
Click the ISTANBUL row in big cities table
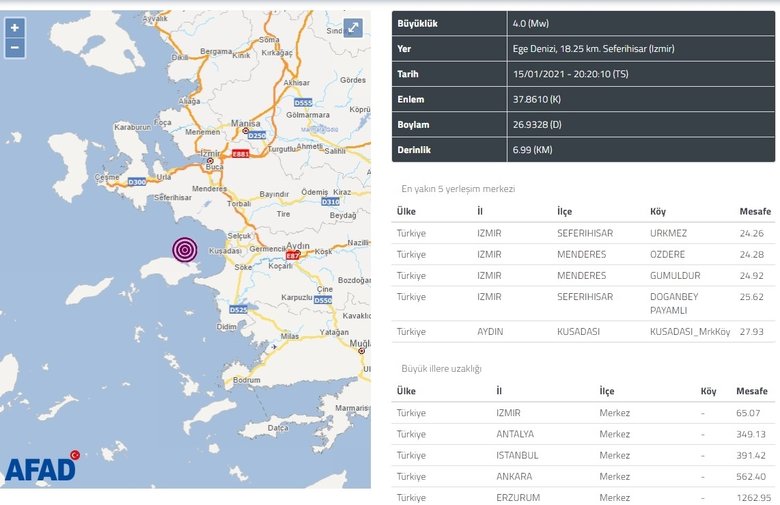583,455
